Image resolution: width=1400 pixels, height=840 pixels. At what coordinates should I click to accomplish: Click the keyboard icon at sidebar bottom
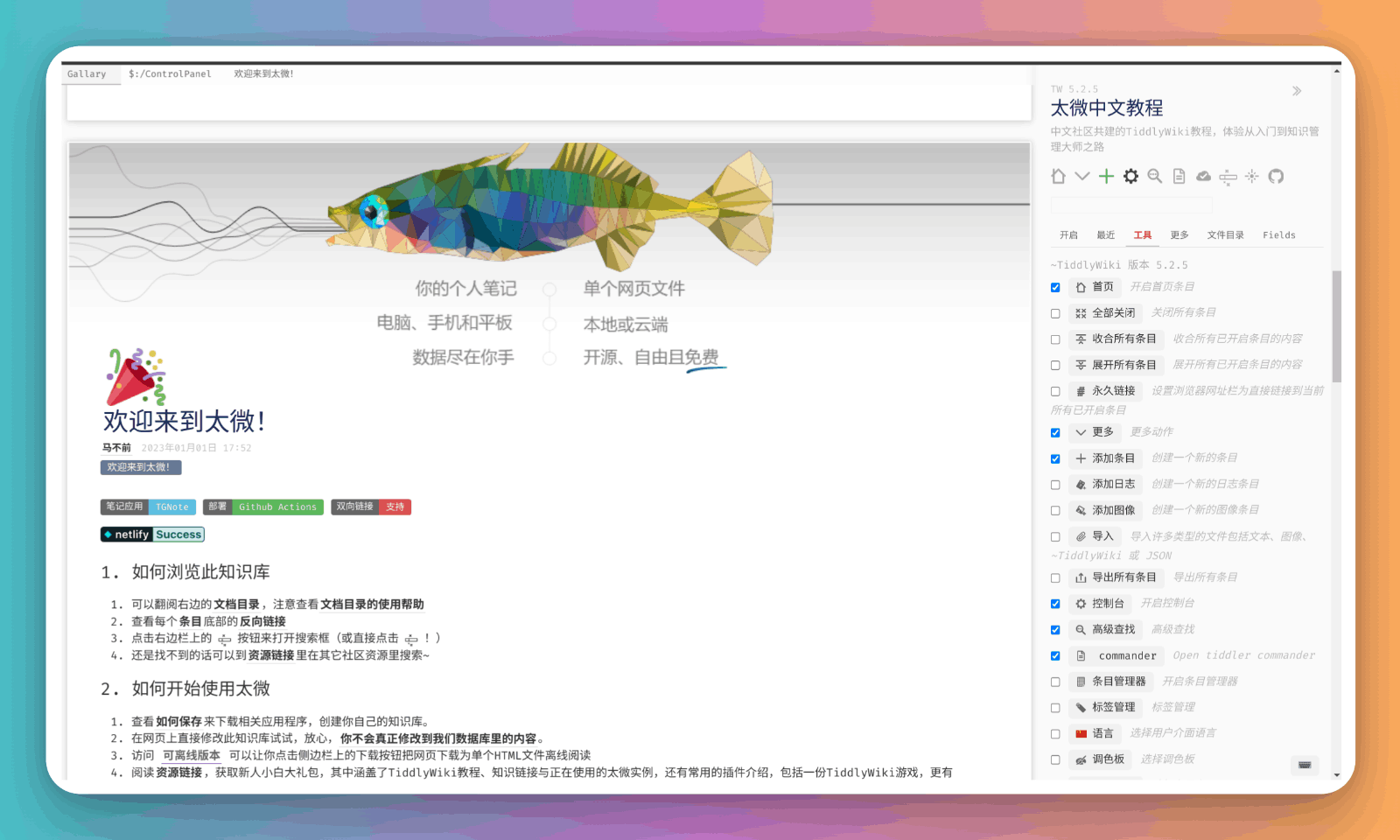pyautogui.click(x=1305, y=765)
